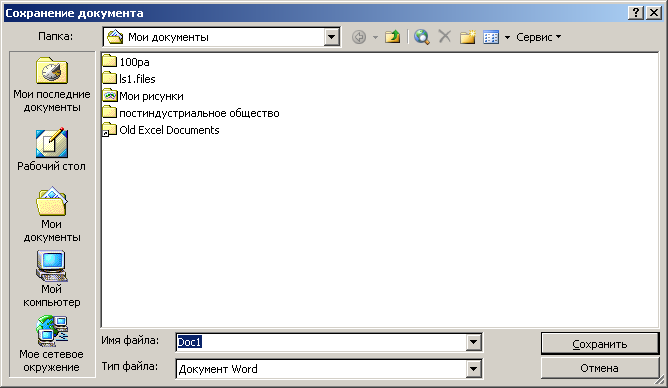Open Мои последние документы in sidebar
The height and width of the screenshot is (388, 668).
click(52, 85)
